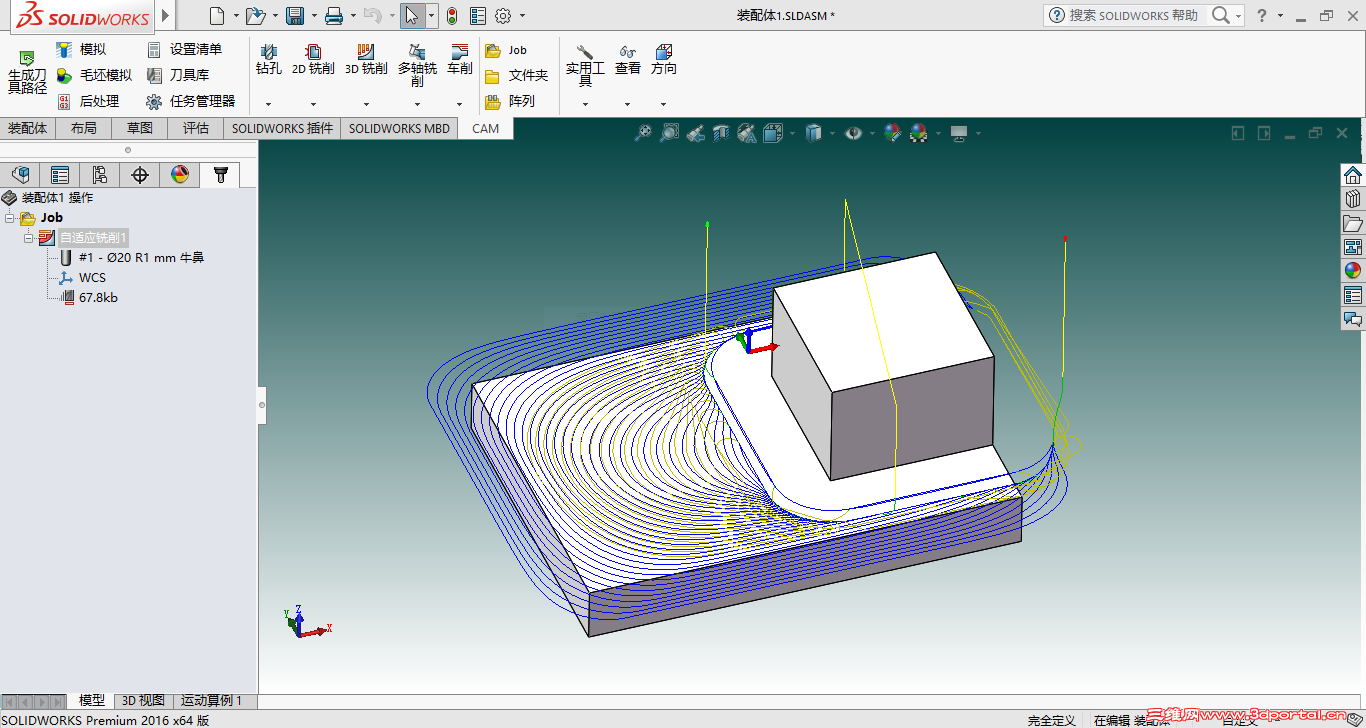Image resolution: width=1366 pixels, height=728 pixels.
Task: Collapse the 自适应铣削1 operation node
Action: coord(29,238)
